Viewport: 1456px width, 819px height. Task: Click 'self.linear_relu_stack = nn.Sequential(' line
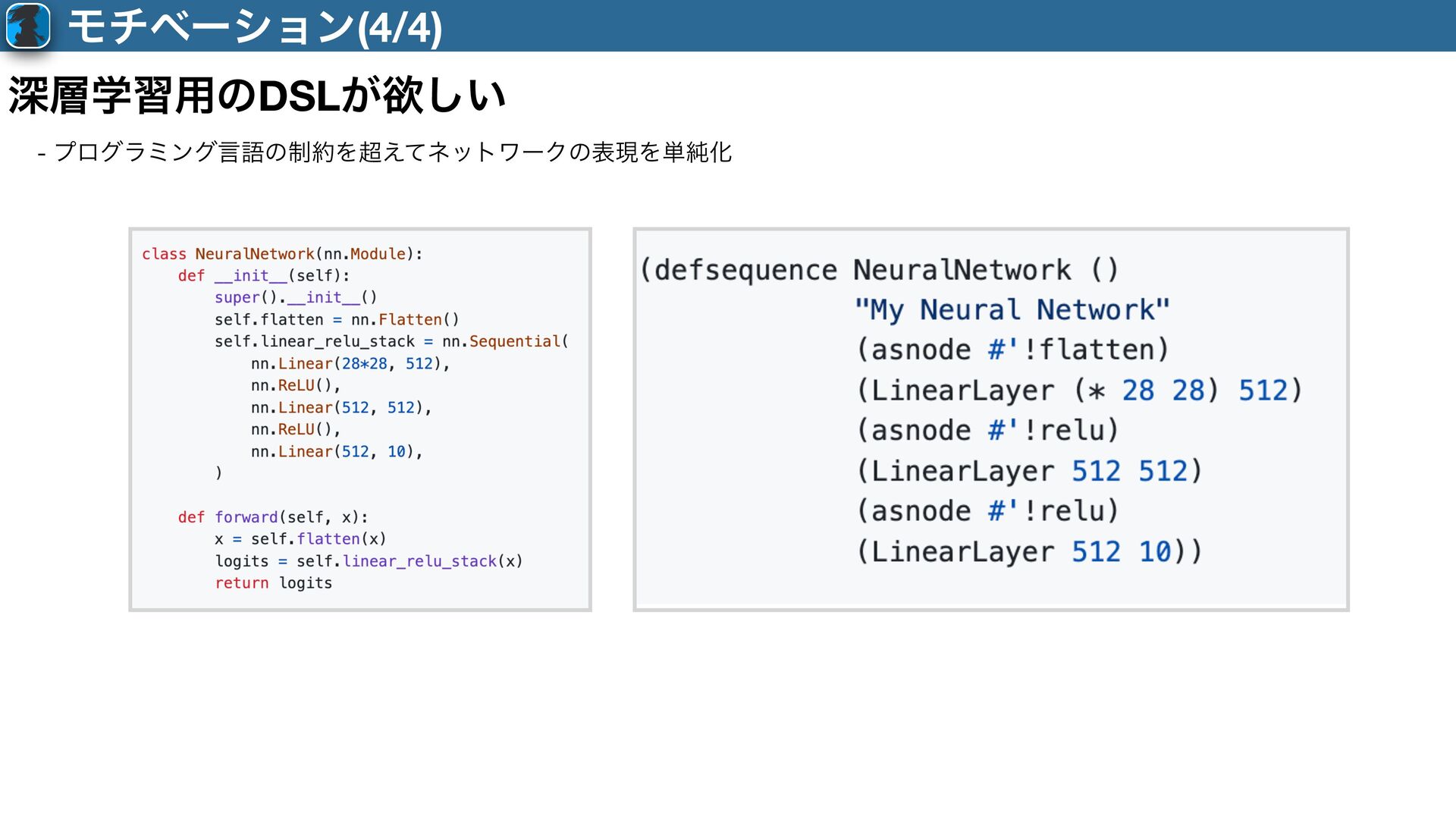point(391,342)
